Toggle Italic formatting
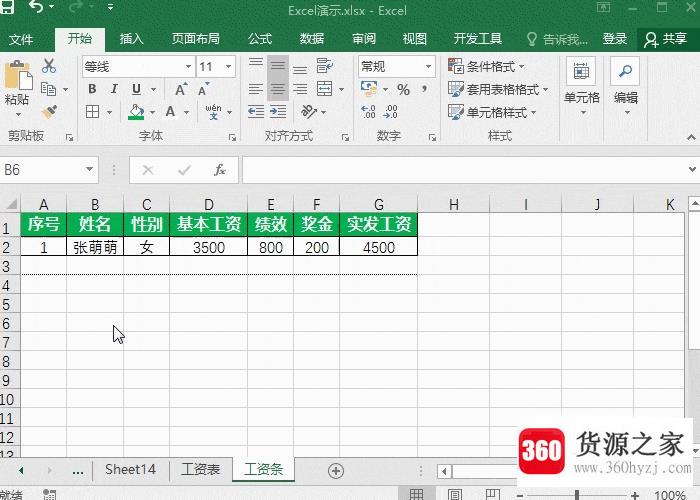Image resolution: width=700 pixels, height=500 pixels. tap(114, 89)
